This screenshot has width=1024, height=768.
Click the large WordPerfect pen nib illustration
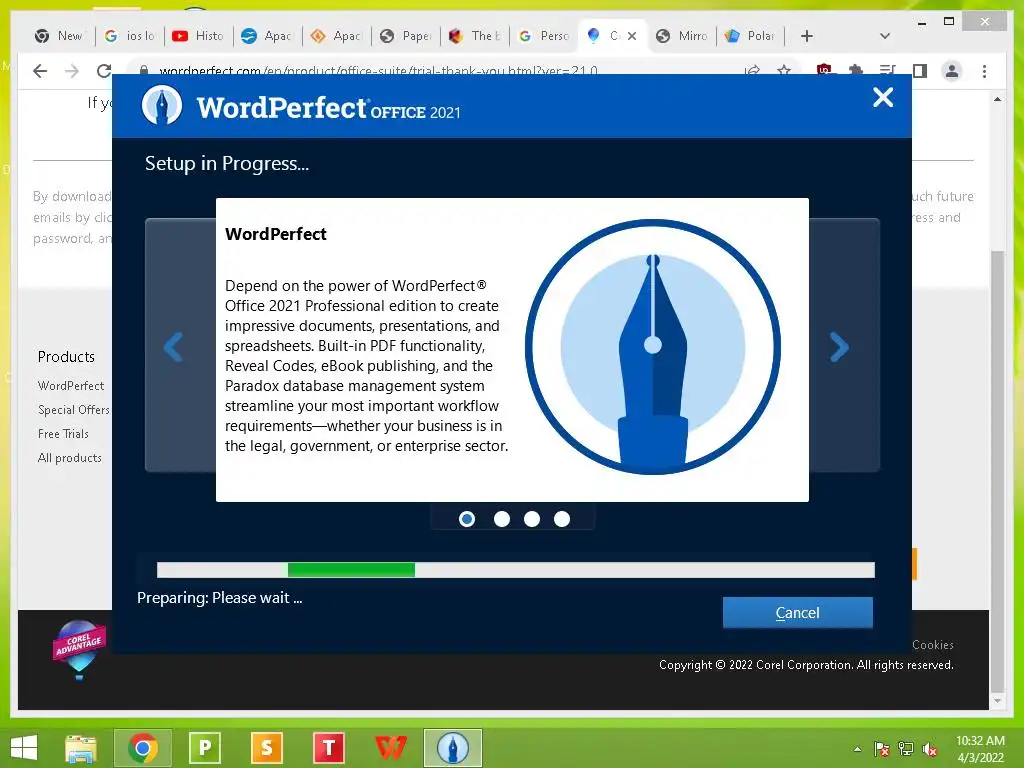pos(652,347)
